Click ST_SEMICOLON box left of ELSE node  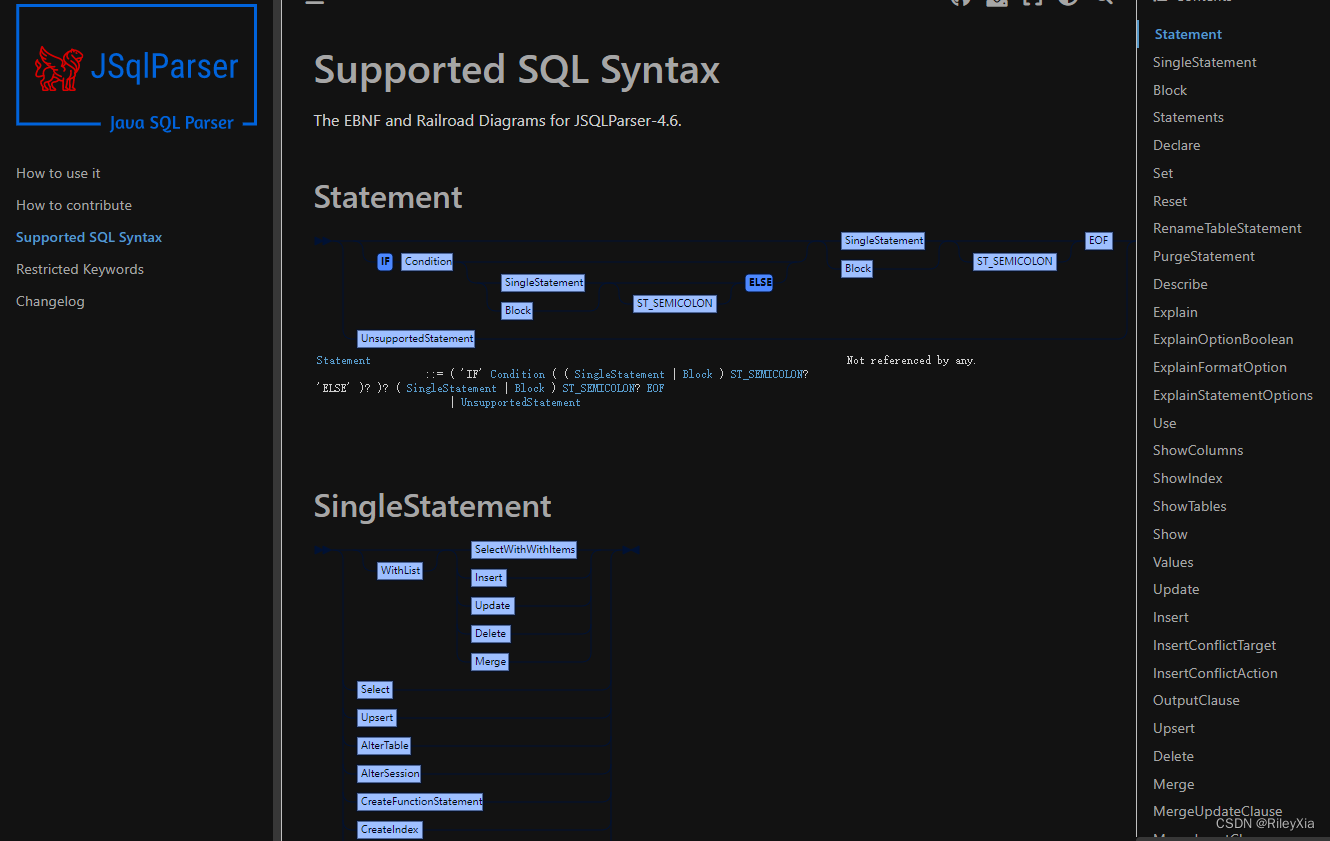tap(675, 303)
